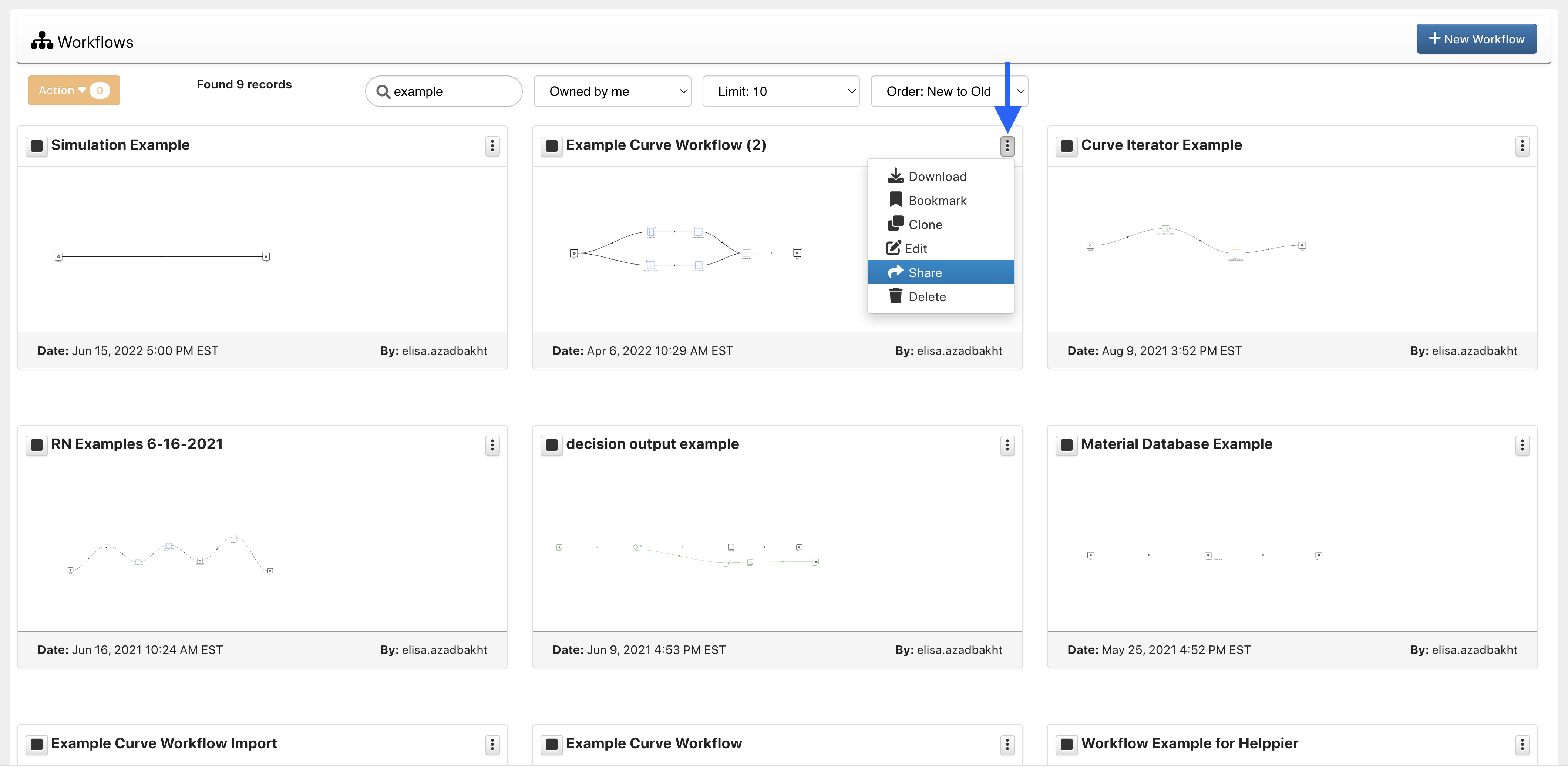Click the decision output example diagram thumbnail
The height and width of the screenshot is (769, 1568).
pyautogui.click(x=688, y=555)
